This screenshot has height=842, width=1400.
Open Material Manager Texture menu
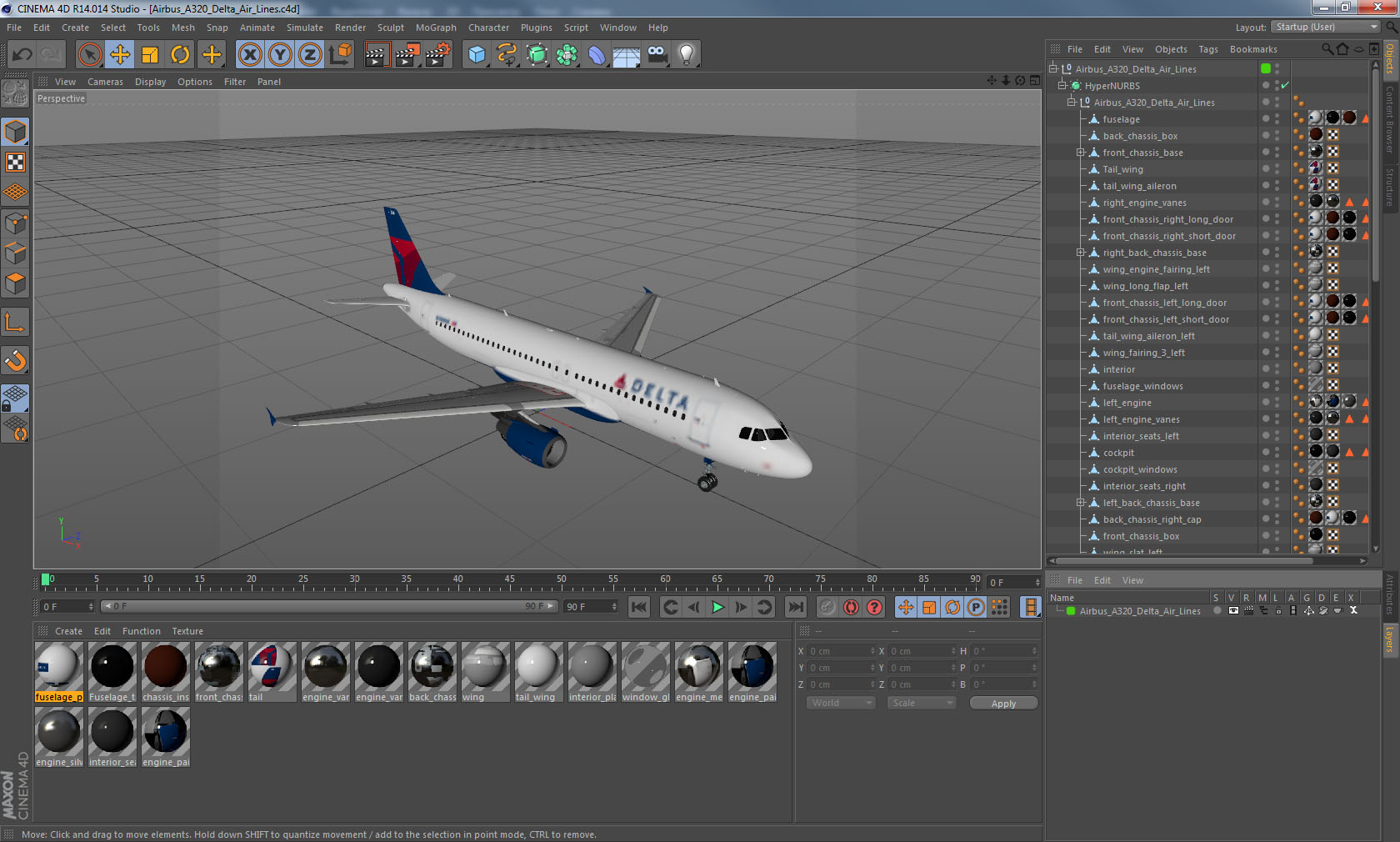click(187, 631)
